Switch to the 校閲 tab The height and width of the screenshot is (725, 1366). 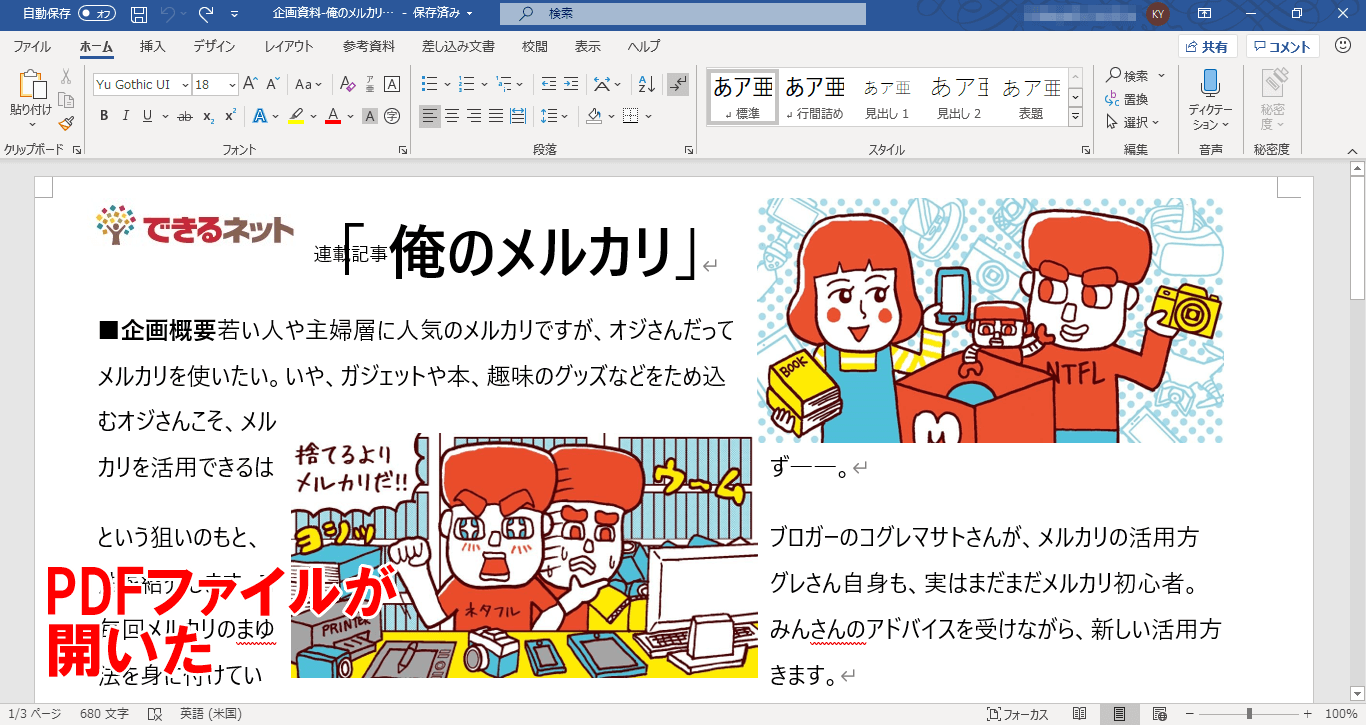(x=535, y=46)
